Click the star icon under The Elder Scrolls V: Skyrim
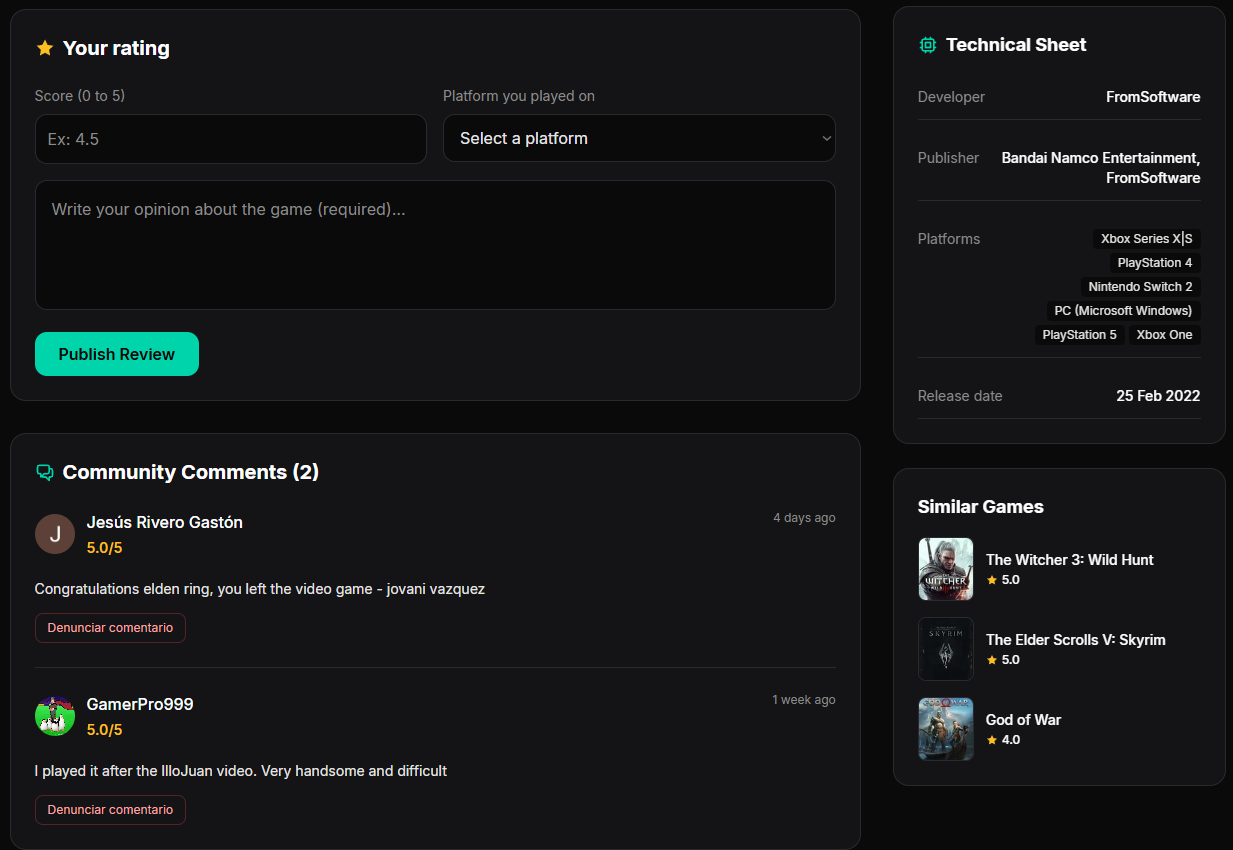Viewport: 1233px width, 850px height. 992,660
